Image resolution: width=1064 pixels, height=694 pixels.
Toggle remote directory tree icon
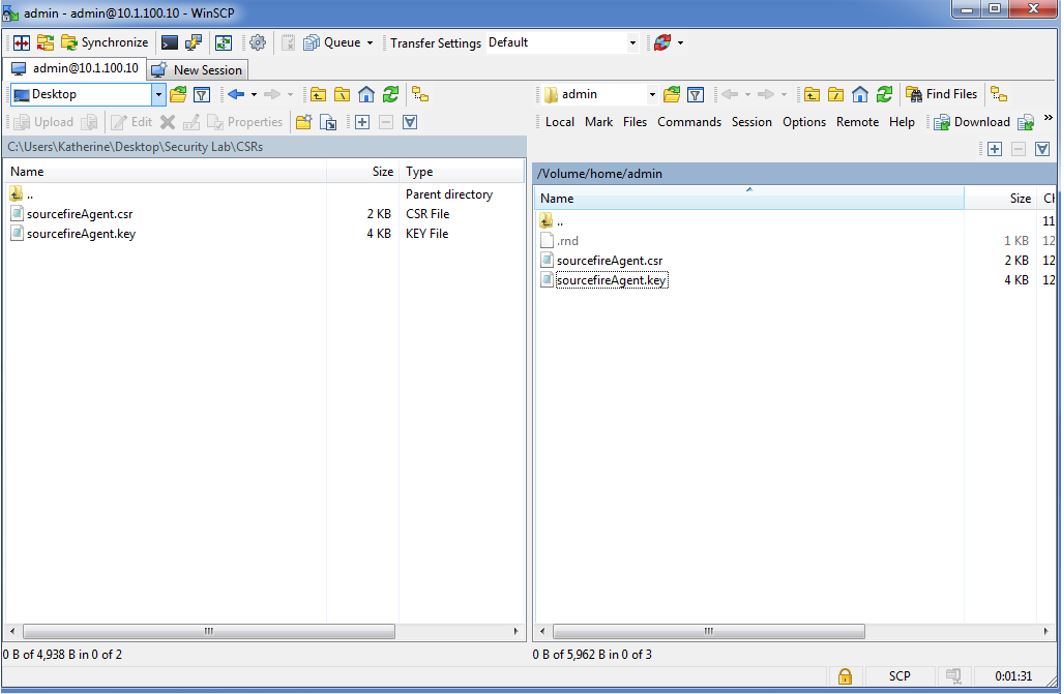[x=999, y=94]
